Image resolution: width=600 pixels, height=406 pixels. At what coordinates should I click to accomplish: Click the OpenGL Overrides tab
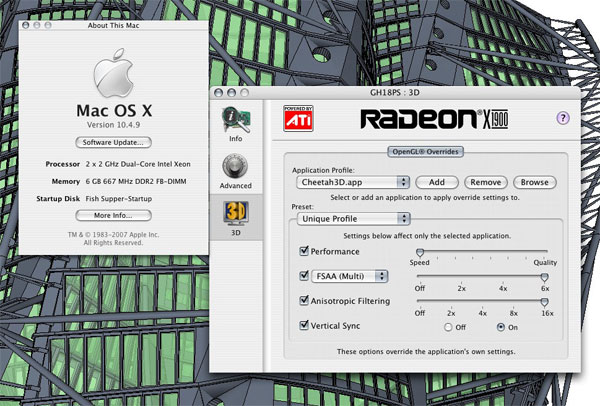426,152
